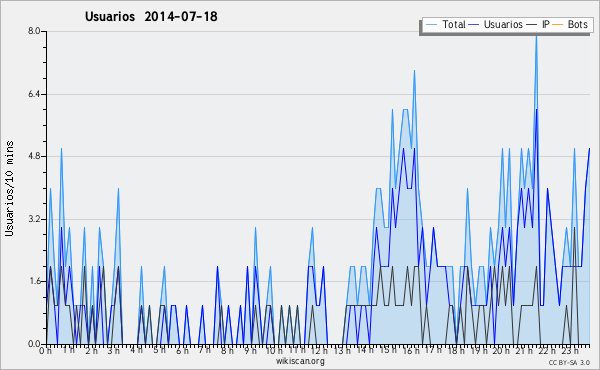Click the 'wikiscan.org' source text
This screenshot has height=370, width=600.
click(300, 361)
